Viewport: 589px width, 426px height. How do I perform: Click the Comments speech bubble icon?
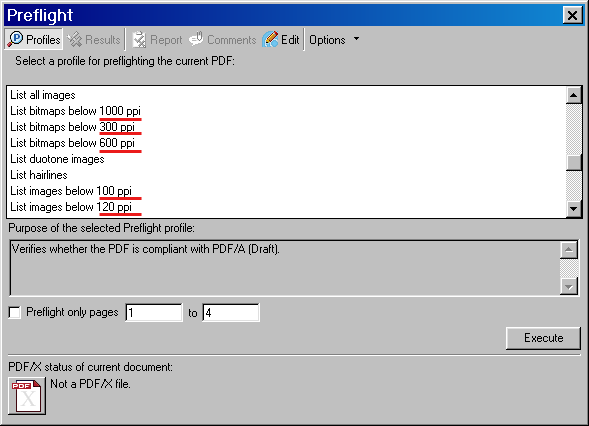point(196,39)
